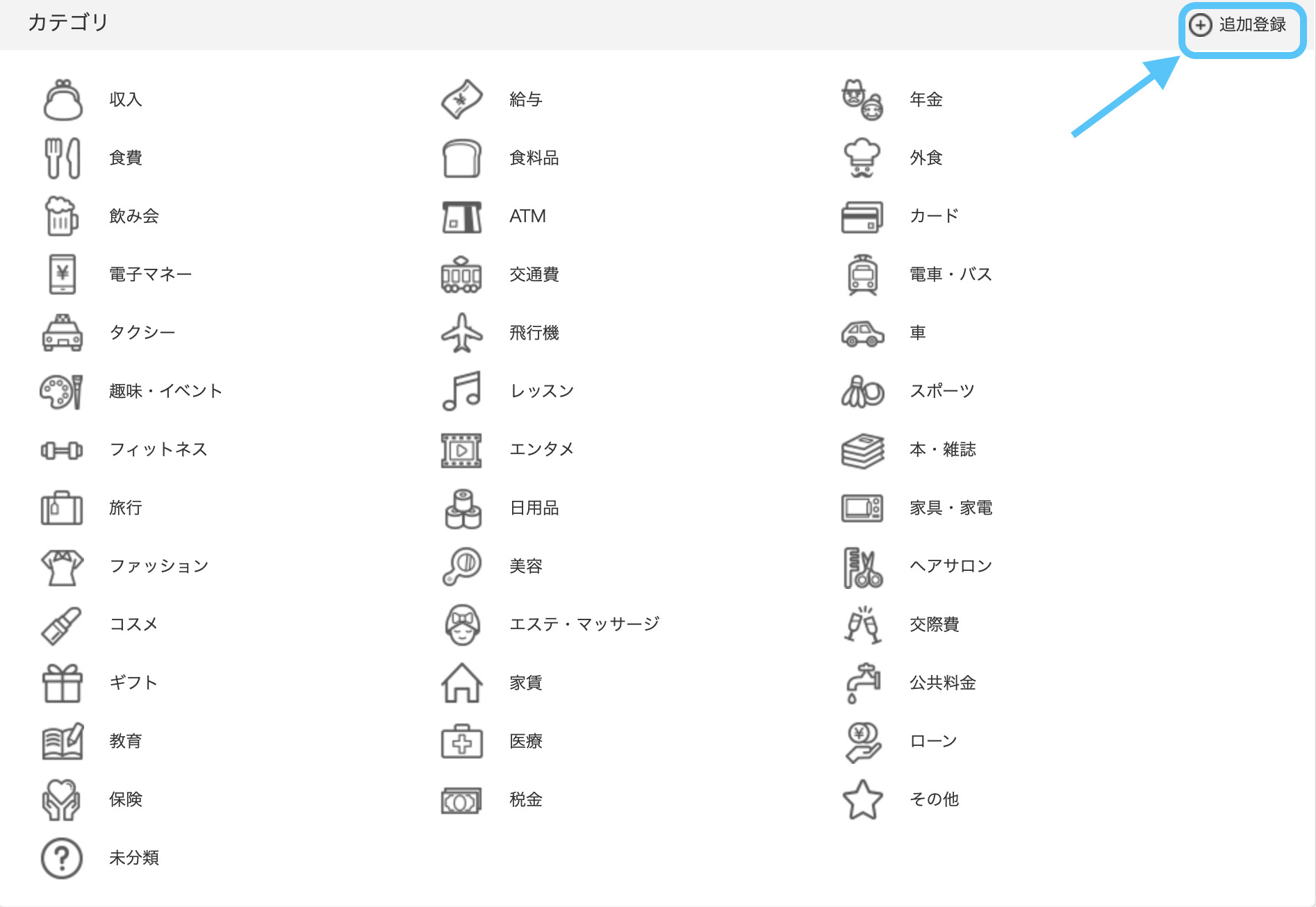Screen dimensions: 1316x907
Task: Click the 追加登録 add button
Action: [1240, 25]
